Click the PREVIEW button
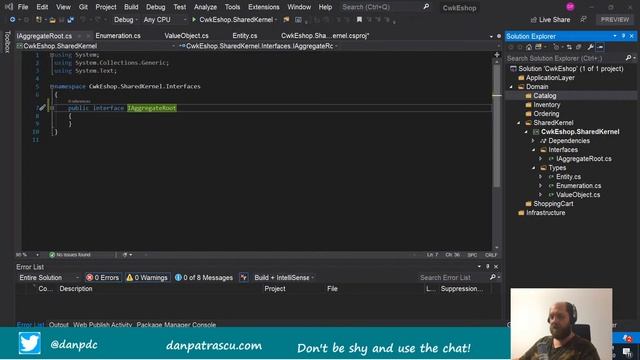Screen dimensions: 640x360 [x=615, y=20]
